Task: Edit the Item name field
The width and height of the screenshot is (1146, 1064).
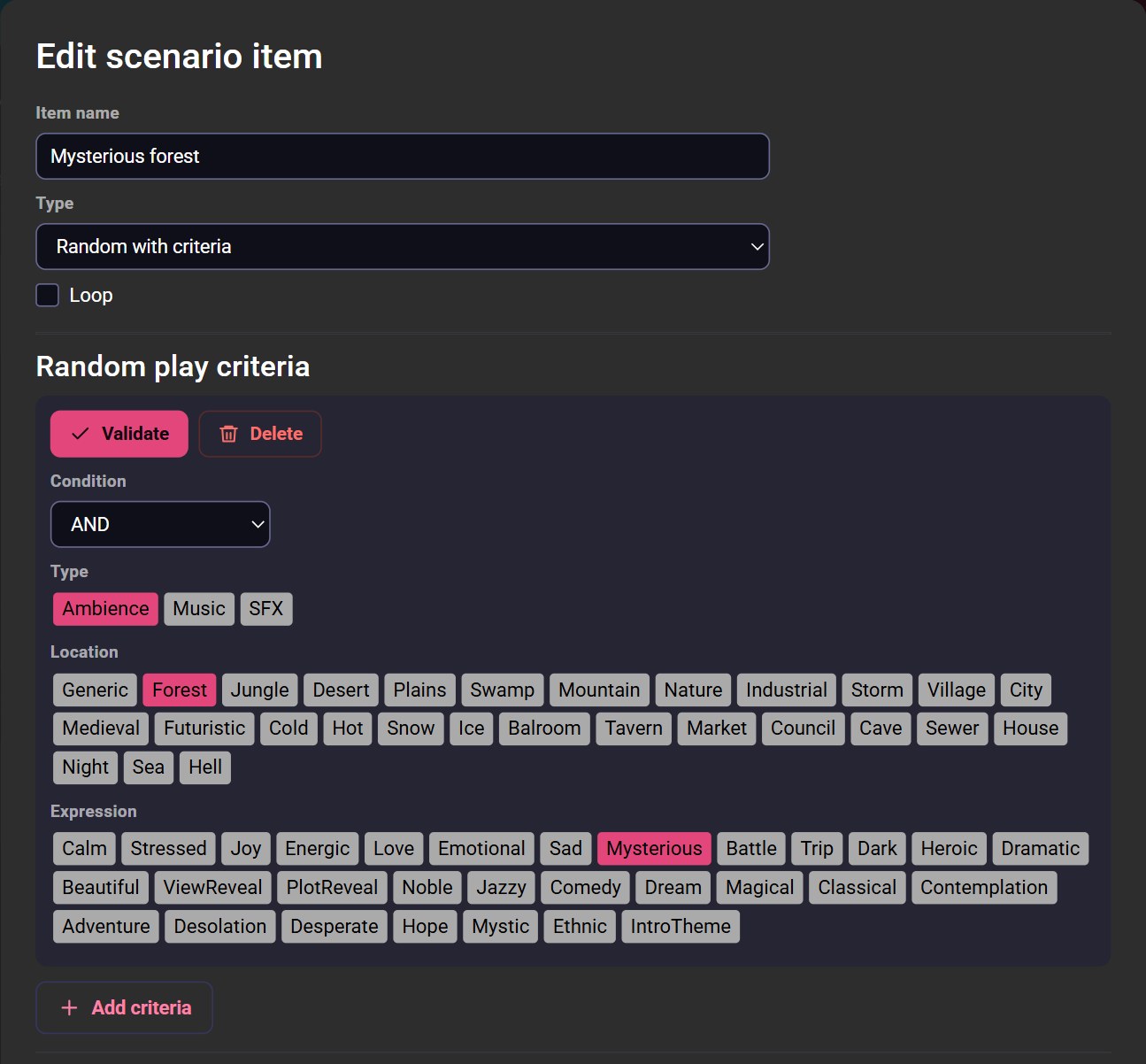Action: pyautogui.click(x=403, y=156)
